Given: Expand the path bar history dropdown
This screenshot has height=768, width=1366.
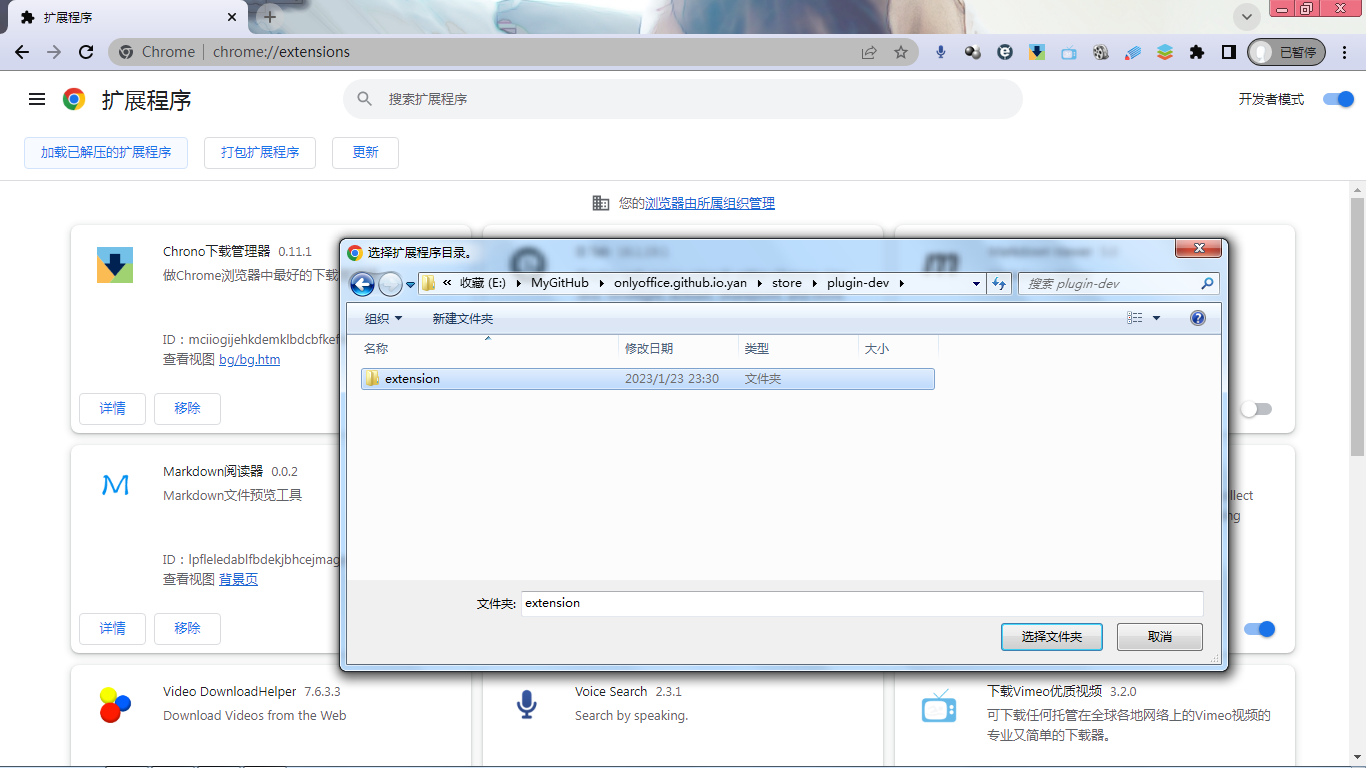Looking at the screenshot, I should tap(977, 284).
